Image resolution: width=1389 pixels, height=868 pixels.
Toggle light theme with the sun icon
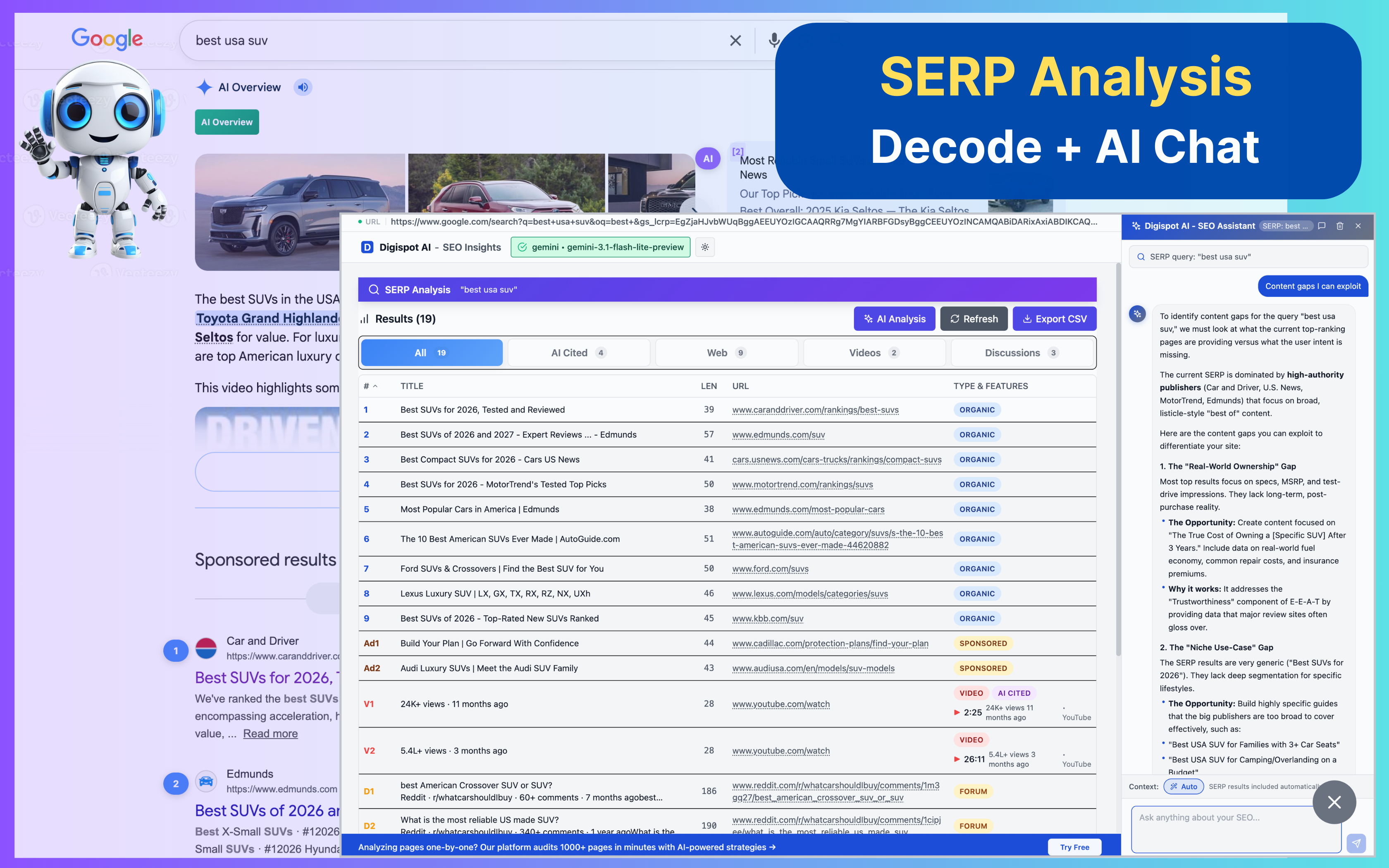pos(705,247)
